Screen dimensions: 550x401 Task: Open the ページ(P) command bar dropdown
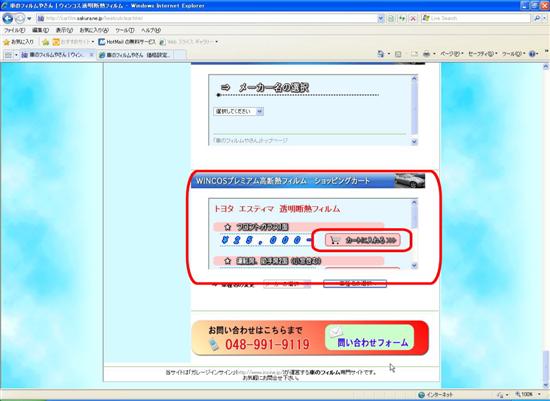452,54
